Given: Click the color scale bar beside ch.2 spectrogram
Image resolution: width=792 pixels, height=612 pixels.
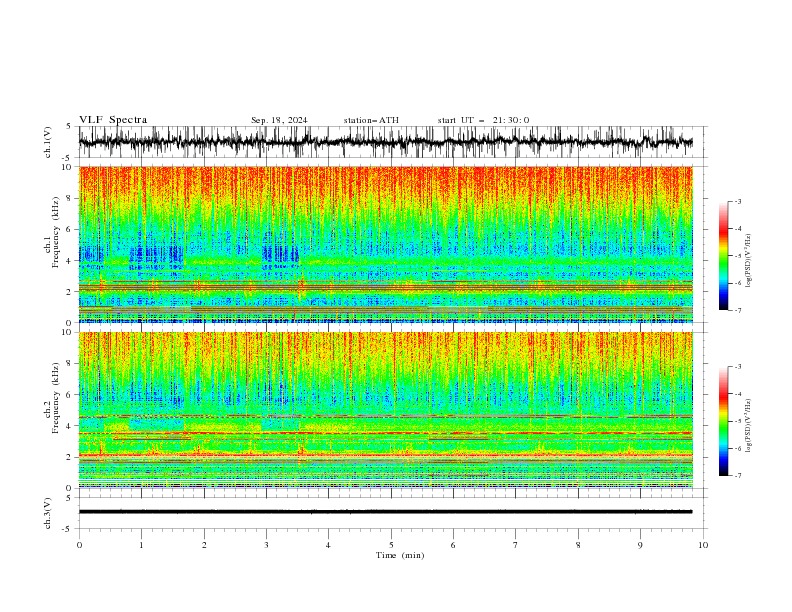Looking at the screenshot, I should [x=723, y=421].
